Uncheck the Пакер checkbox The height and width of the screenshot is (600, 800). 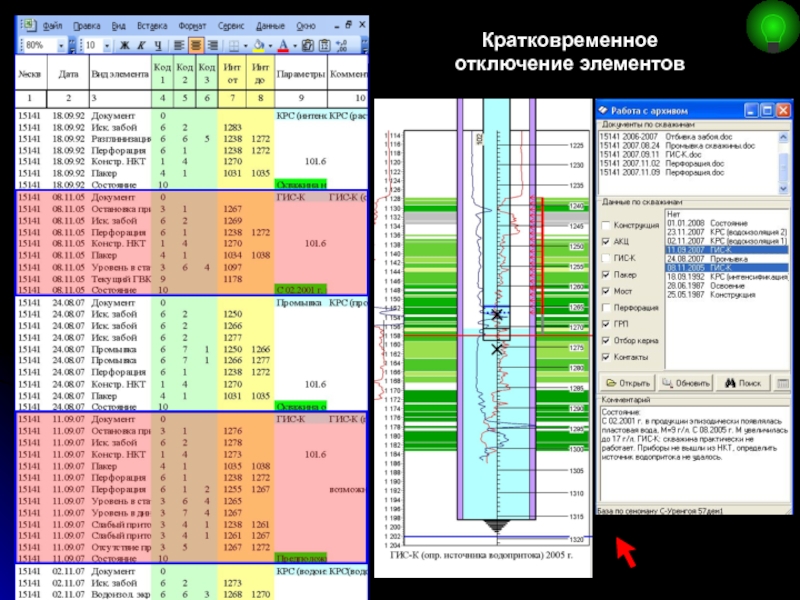click(x=604, y=273)
